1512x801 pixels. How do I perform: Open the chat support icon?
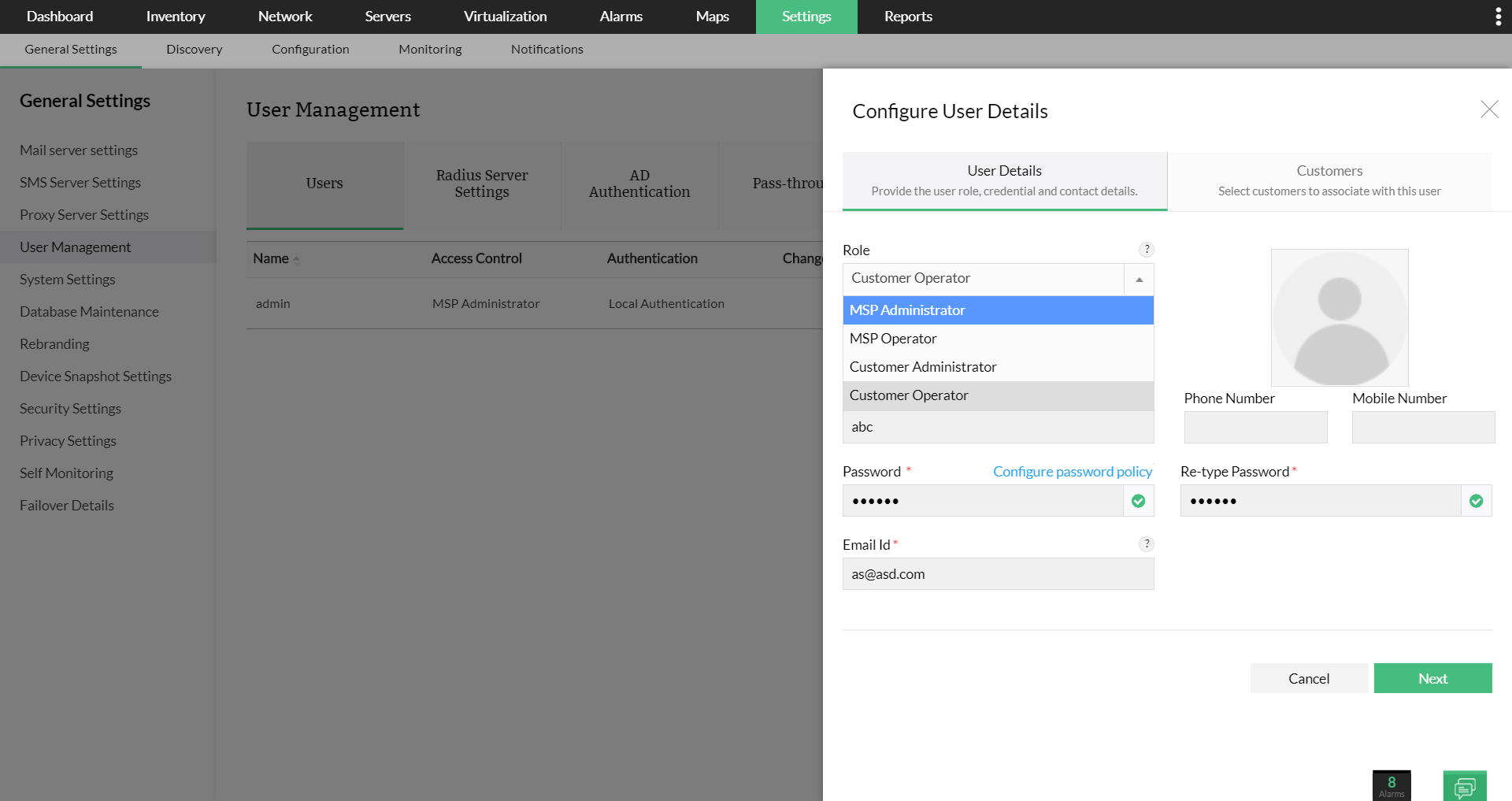click(1465, 786)
